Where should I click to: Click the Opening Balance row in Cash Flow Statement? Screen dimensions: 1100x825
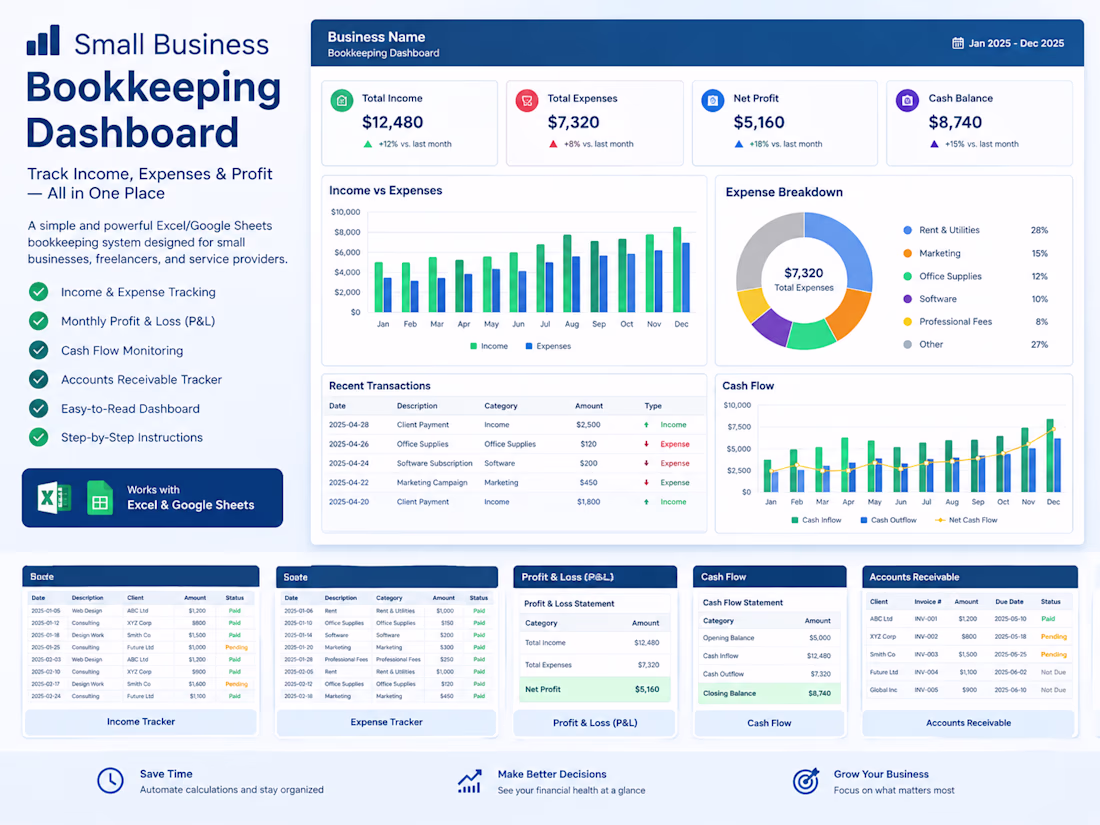(769, 638)
